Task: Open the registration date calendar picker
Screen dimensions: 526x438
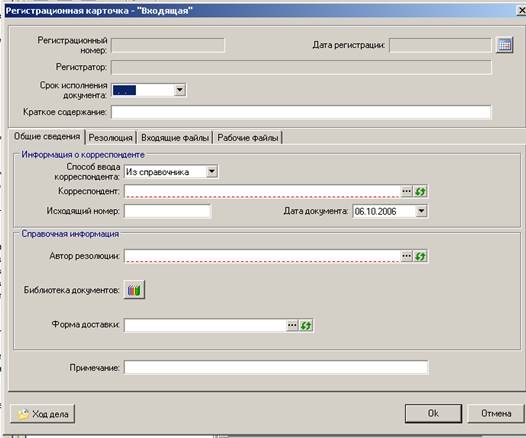Action: coord(504,45)
